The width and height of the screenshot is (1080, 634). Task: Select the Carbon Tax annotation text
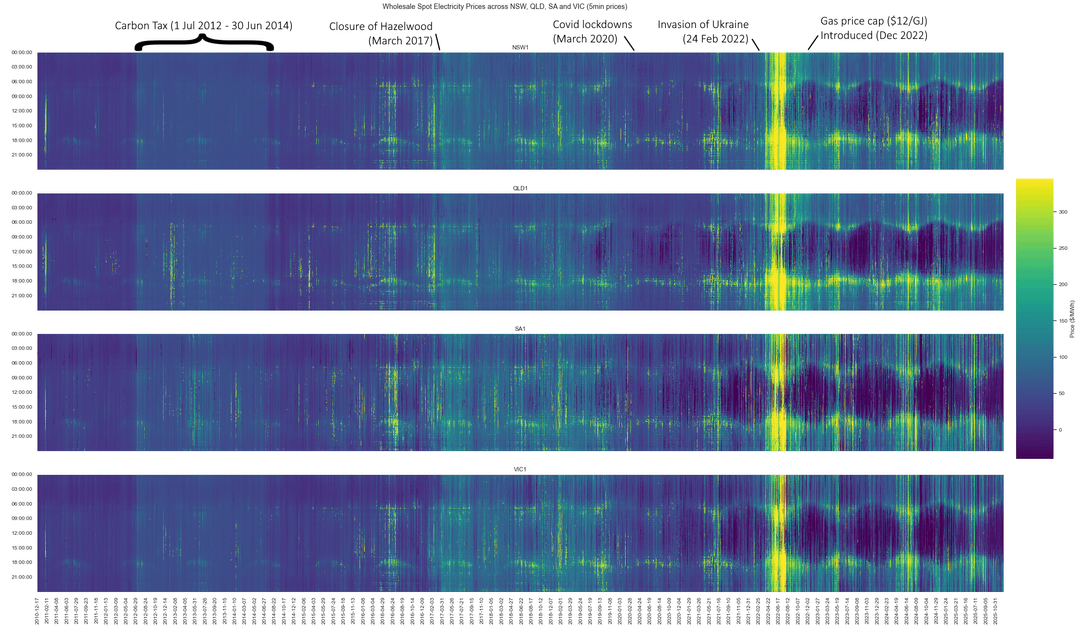tap(204, 24)
